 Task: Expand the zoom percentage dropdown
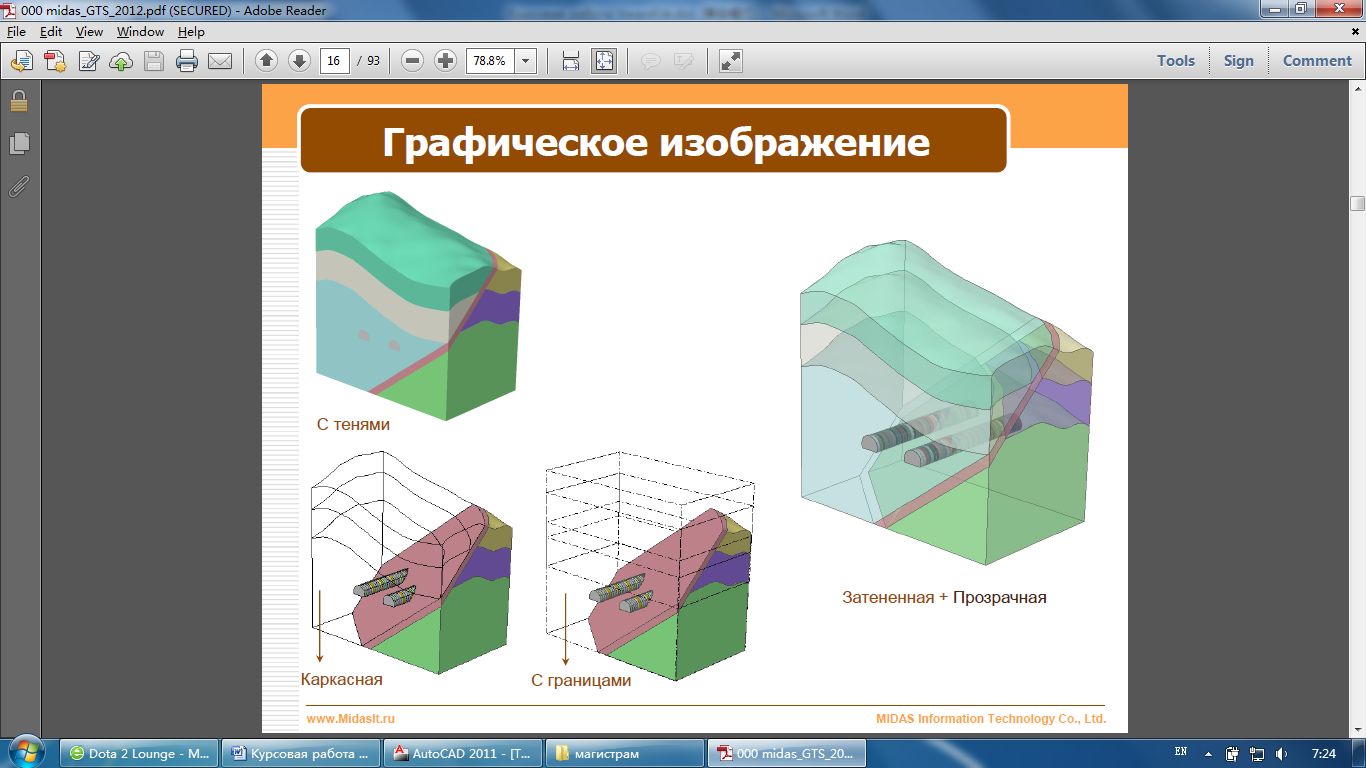(526, 61)
